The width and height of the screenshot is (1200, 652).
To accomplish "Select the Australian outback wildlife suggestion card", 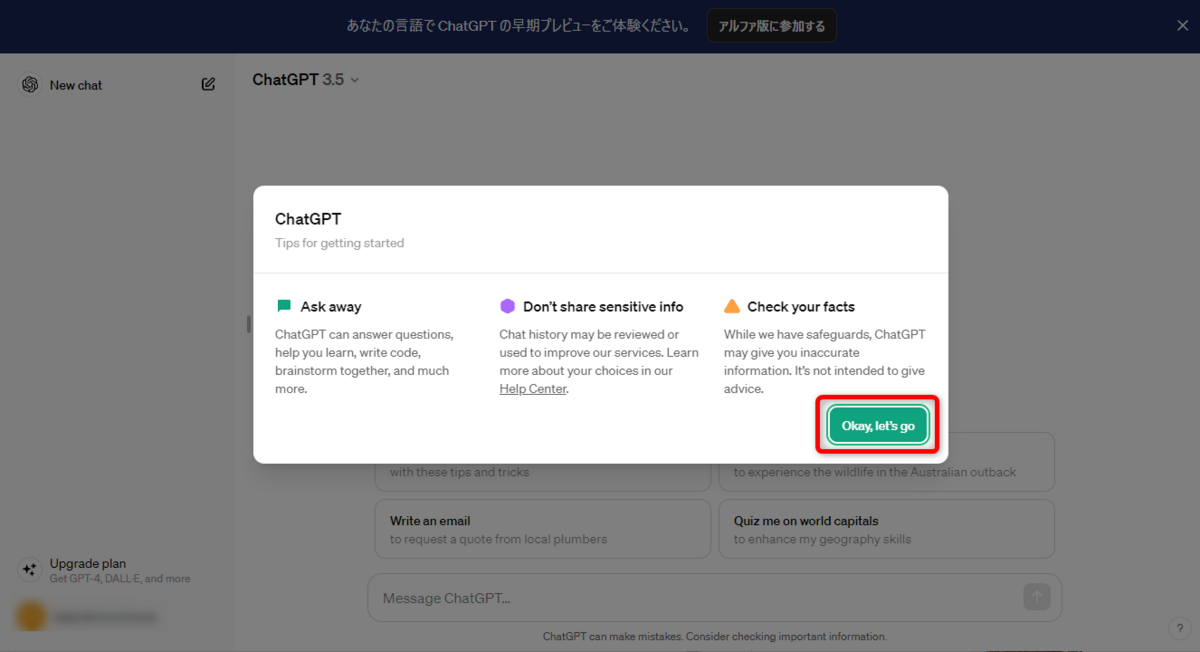I will 886,462.
